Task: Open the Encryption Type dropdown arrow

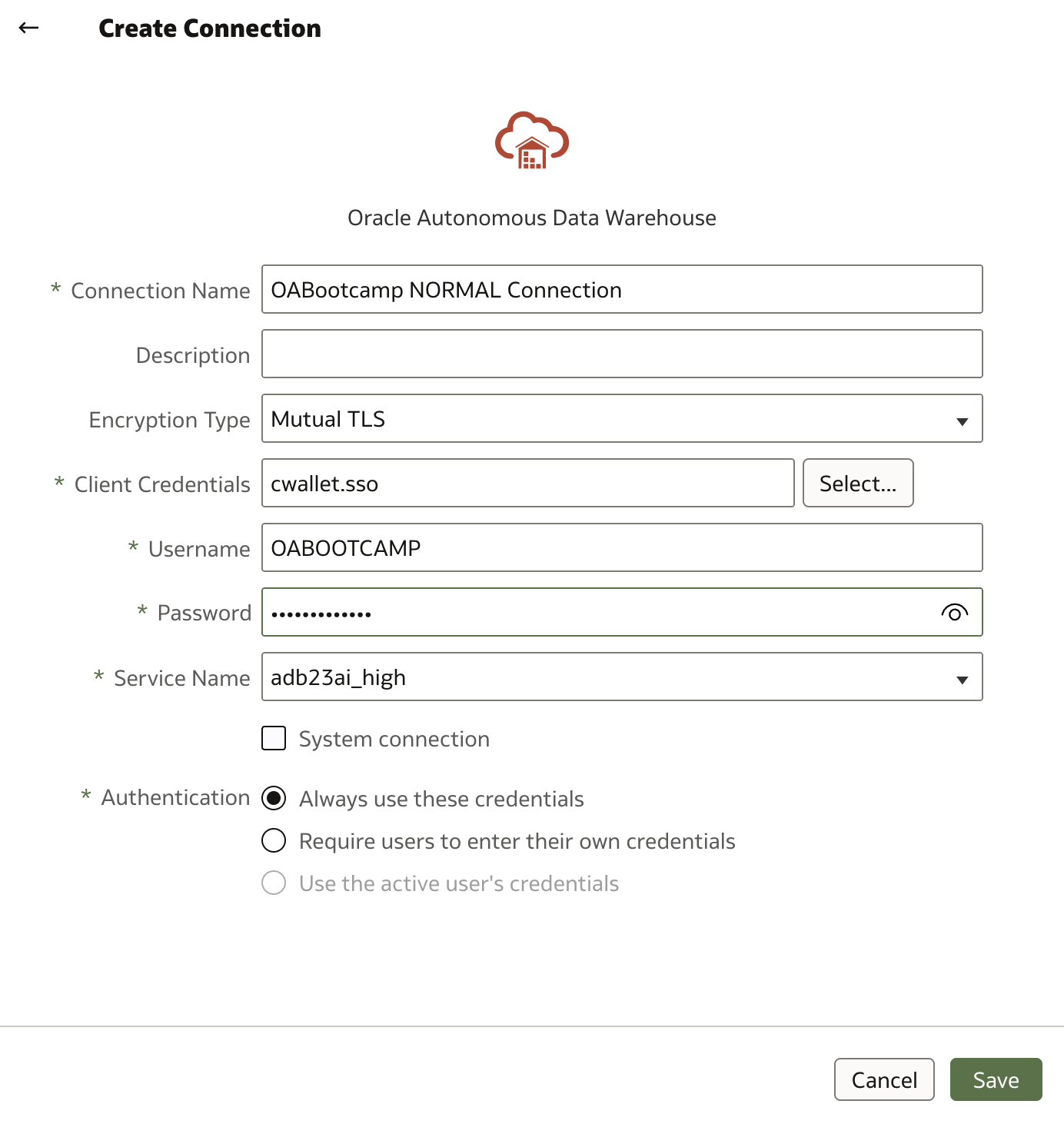Action: click(x=962, y=421)
